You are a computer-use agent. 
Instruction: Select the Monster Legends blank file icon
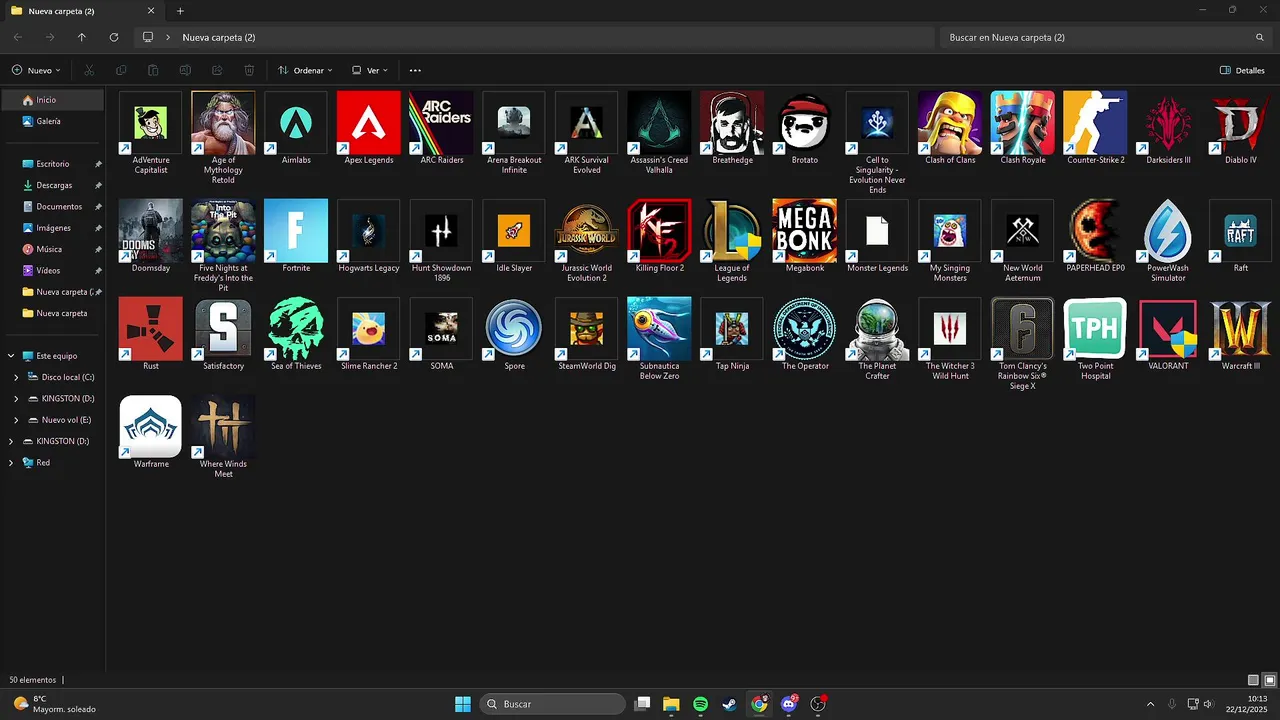pos(877,231)
